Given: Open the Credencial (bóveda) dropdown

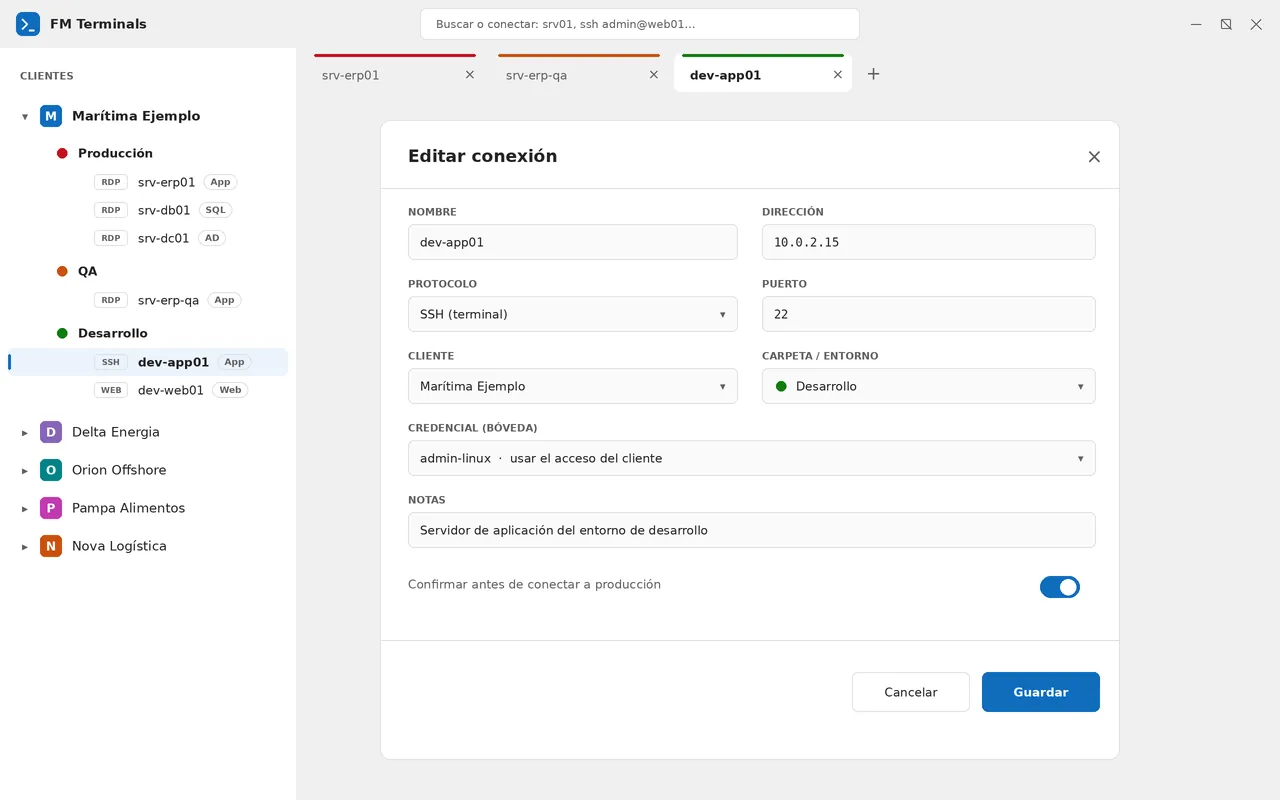Looking at the screenshot, I should pyautogui.click(x=752, y=458).
